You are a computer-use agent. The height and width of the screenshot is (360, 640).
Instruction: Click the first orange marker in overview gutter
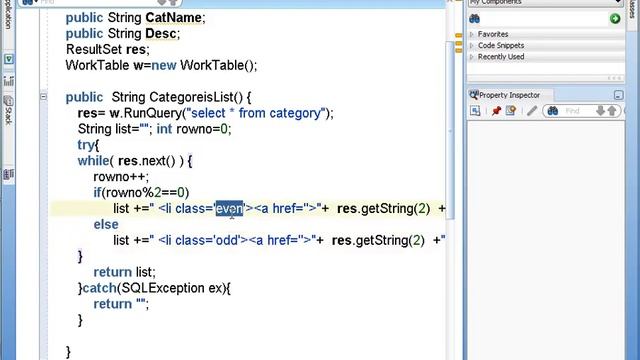(x=458, y=36)
